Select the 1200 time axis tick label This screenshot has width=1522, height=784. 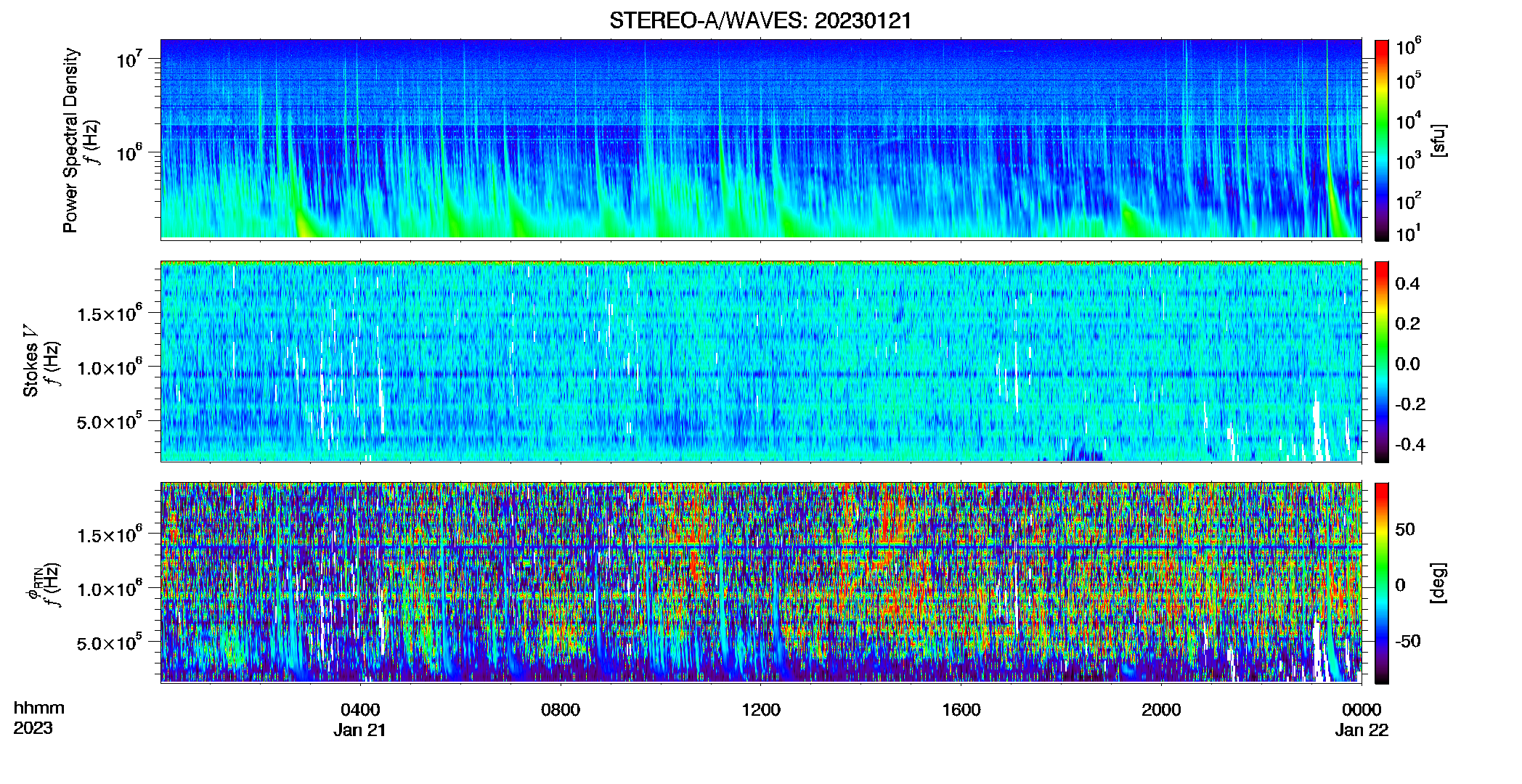click(760, 709)
